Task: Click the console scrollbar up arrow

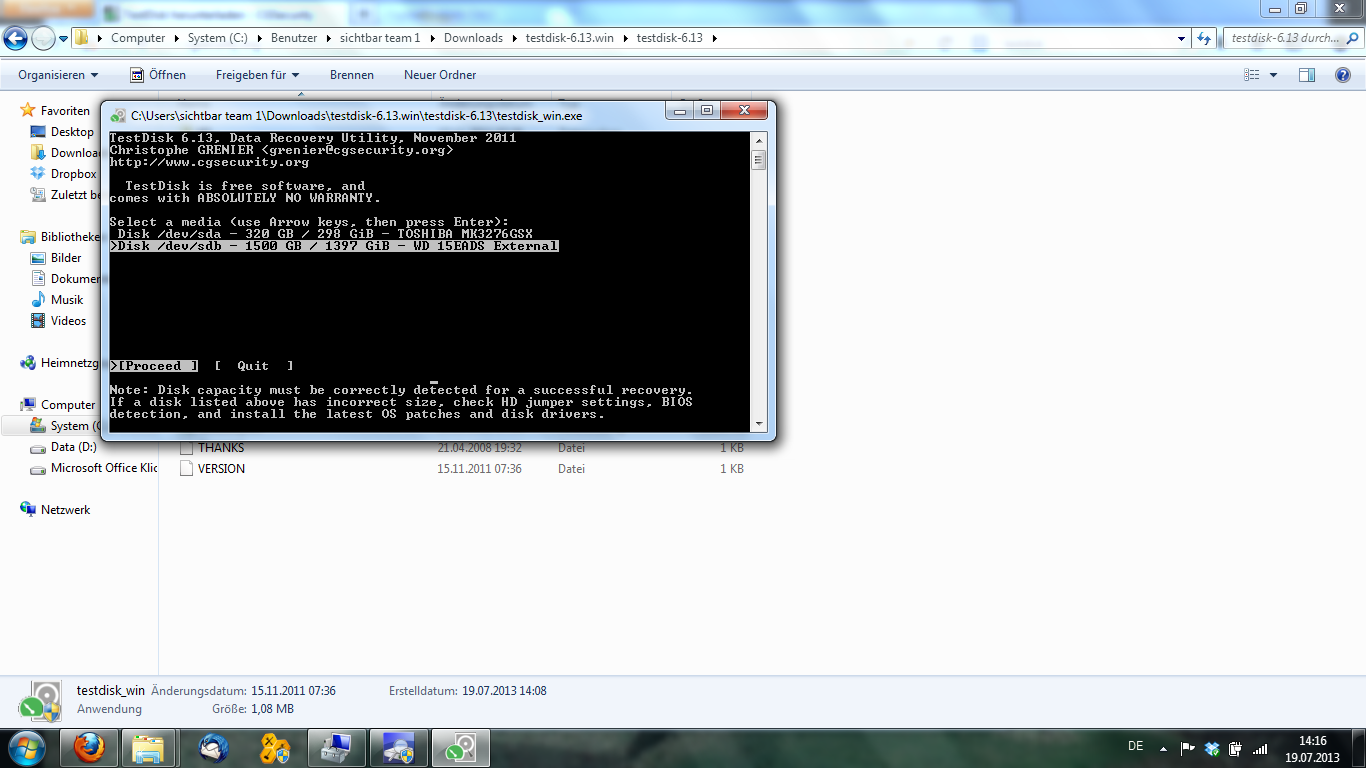Action: tap(759, 140)
